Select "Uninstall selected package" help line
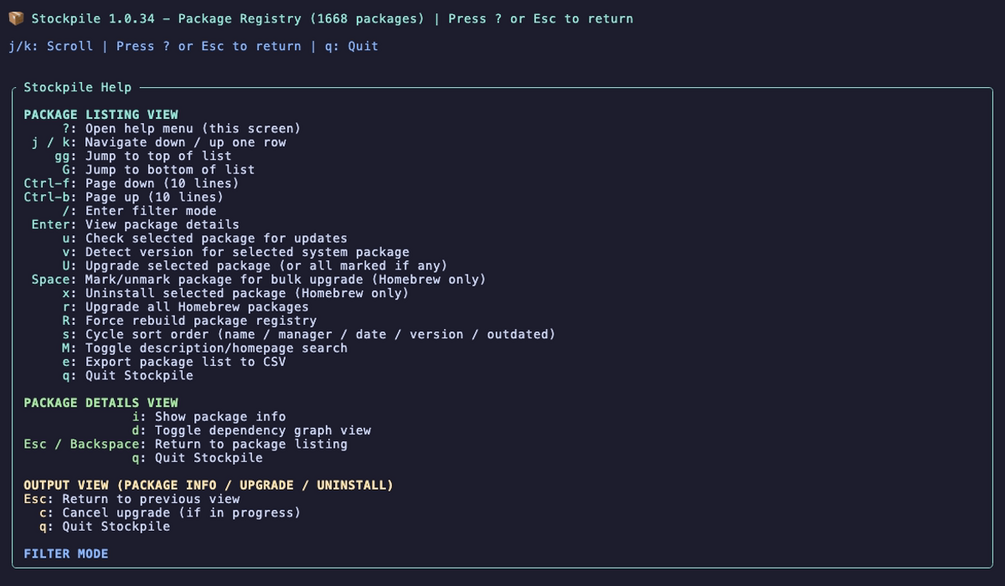 pyautogui.click(x=235, y=293)
